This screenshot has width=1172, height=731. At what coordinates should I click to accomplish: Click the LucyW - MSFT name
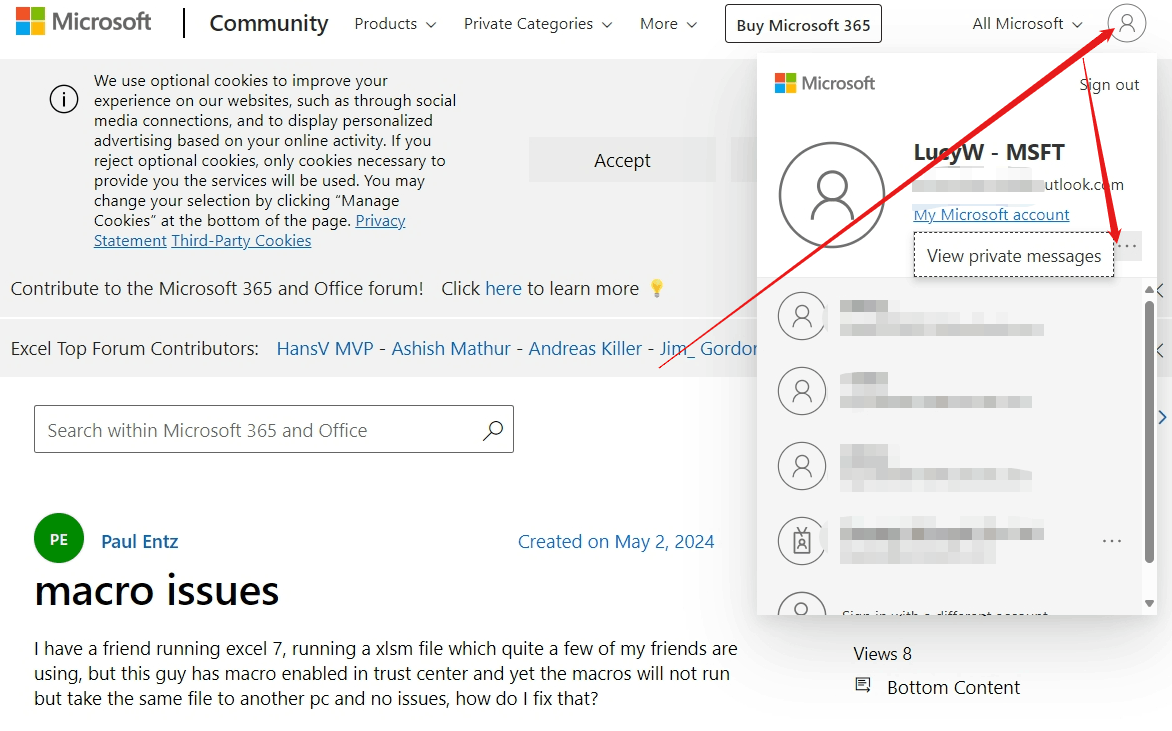coord(989,152)
